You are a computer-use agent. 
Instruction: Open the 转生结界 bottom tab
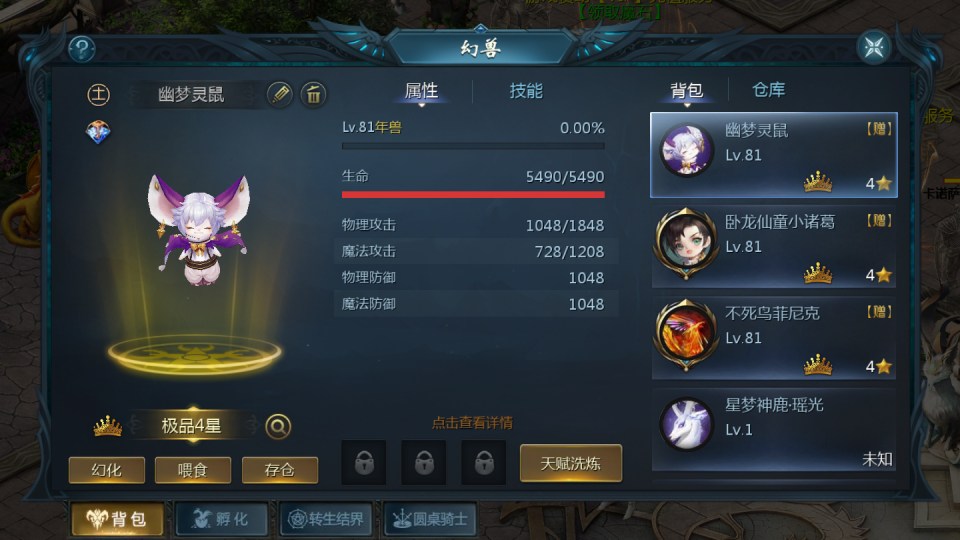pos(326,519)
